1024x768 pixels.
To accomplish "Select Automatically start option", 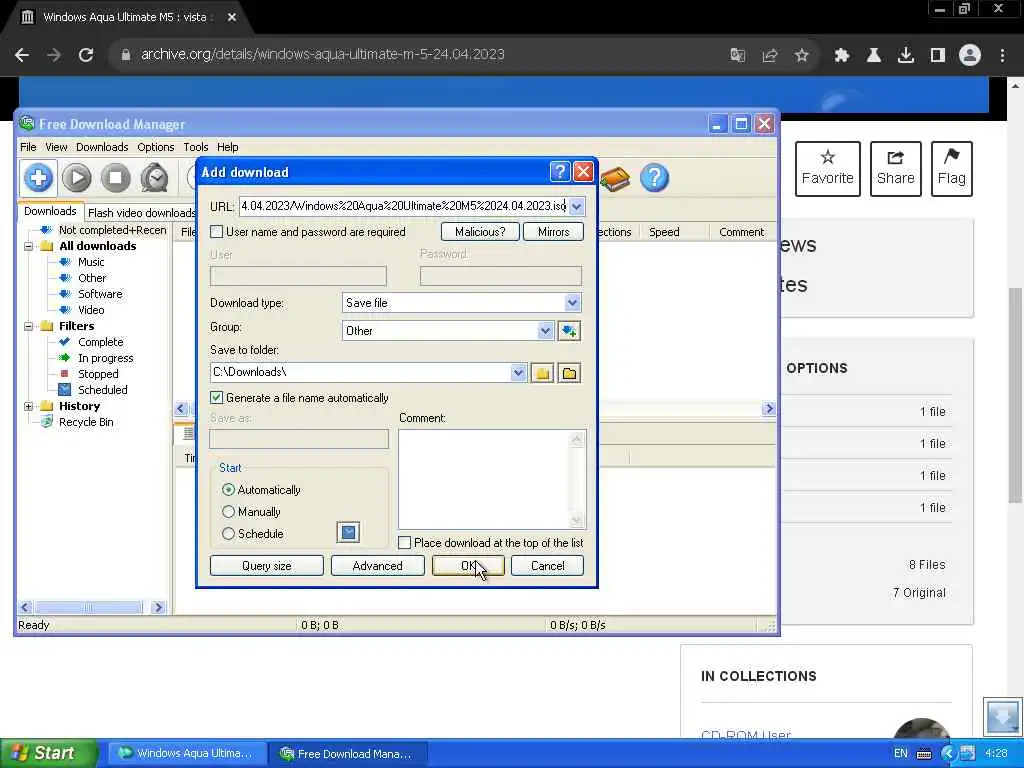I will [228, 489].
